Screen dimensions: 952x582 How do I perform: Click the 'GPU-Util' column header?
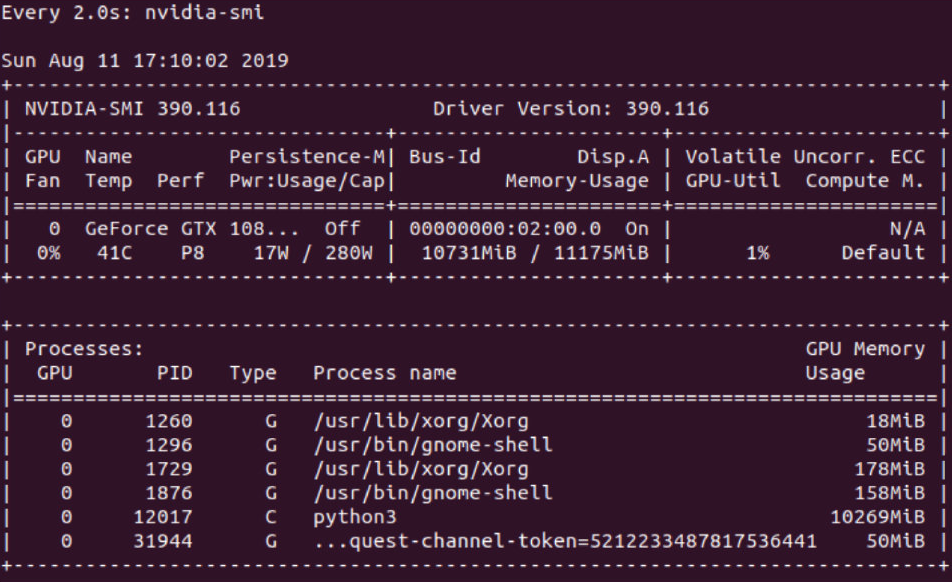733,181
